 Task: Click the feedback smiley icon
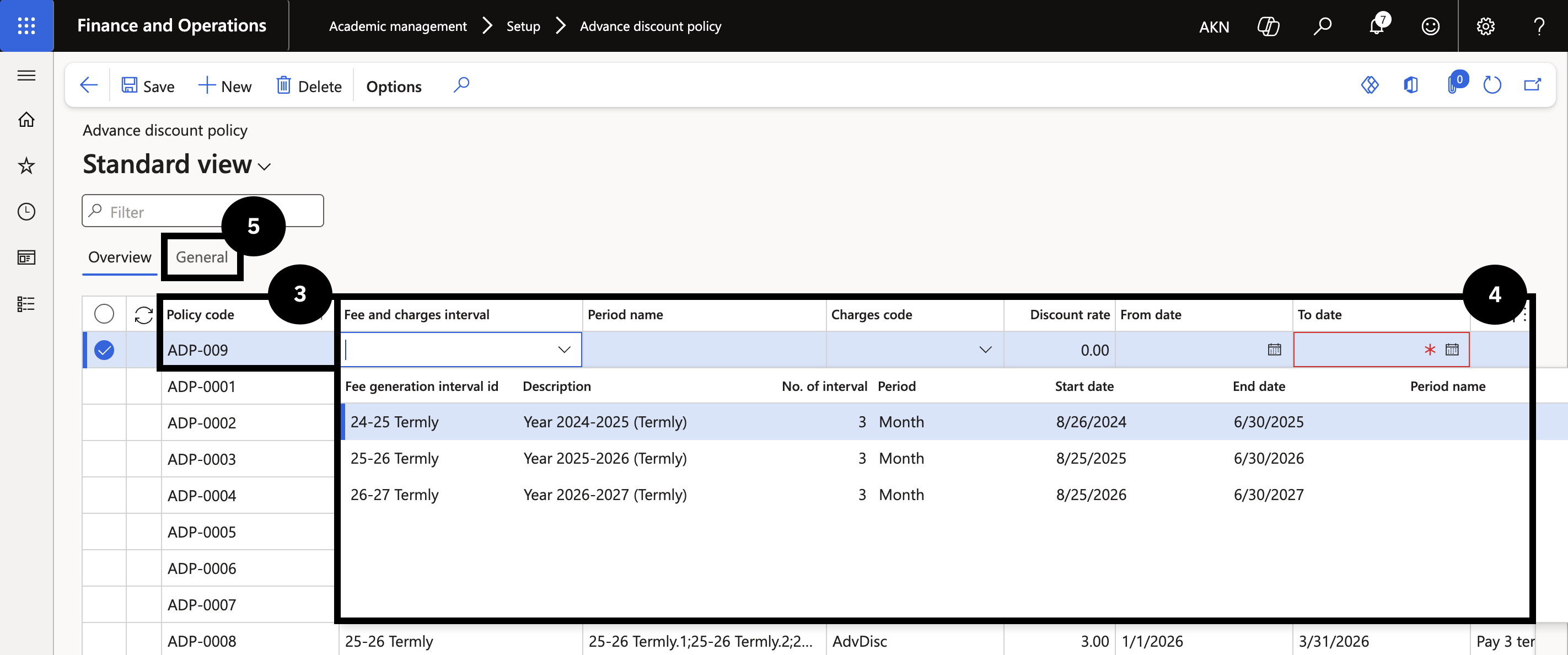1430,26
